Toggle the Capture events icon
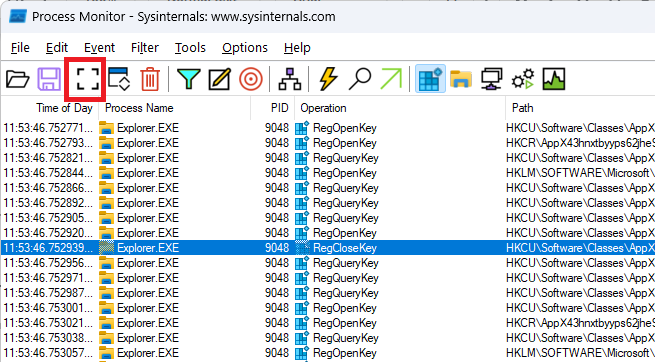 [88, 79]
